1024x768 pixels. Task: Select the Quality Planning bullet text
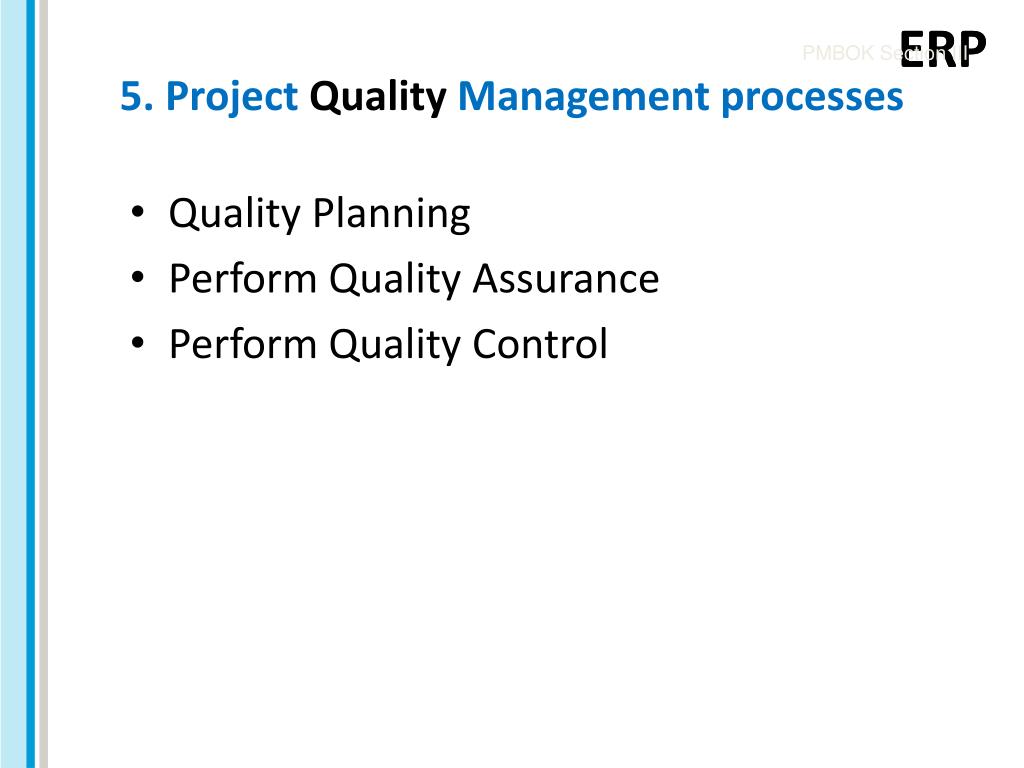pos(319,214)
